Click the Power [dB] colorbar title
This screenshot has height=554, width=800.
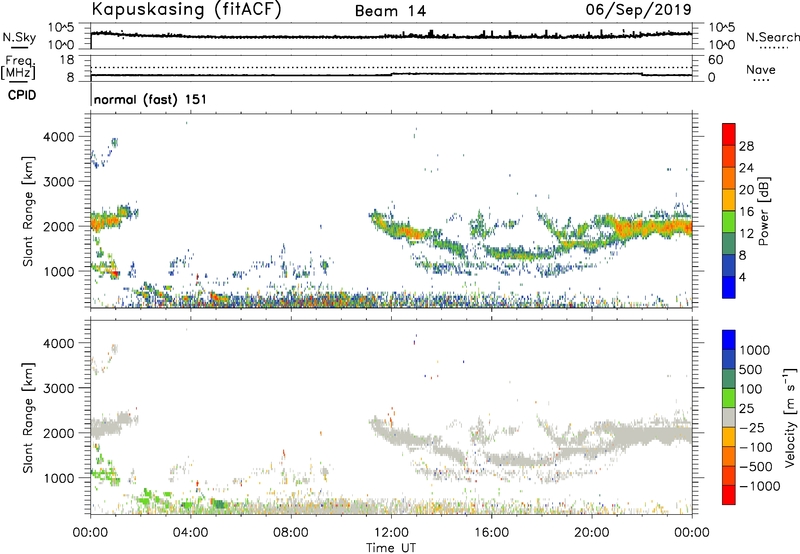(763, 211)
